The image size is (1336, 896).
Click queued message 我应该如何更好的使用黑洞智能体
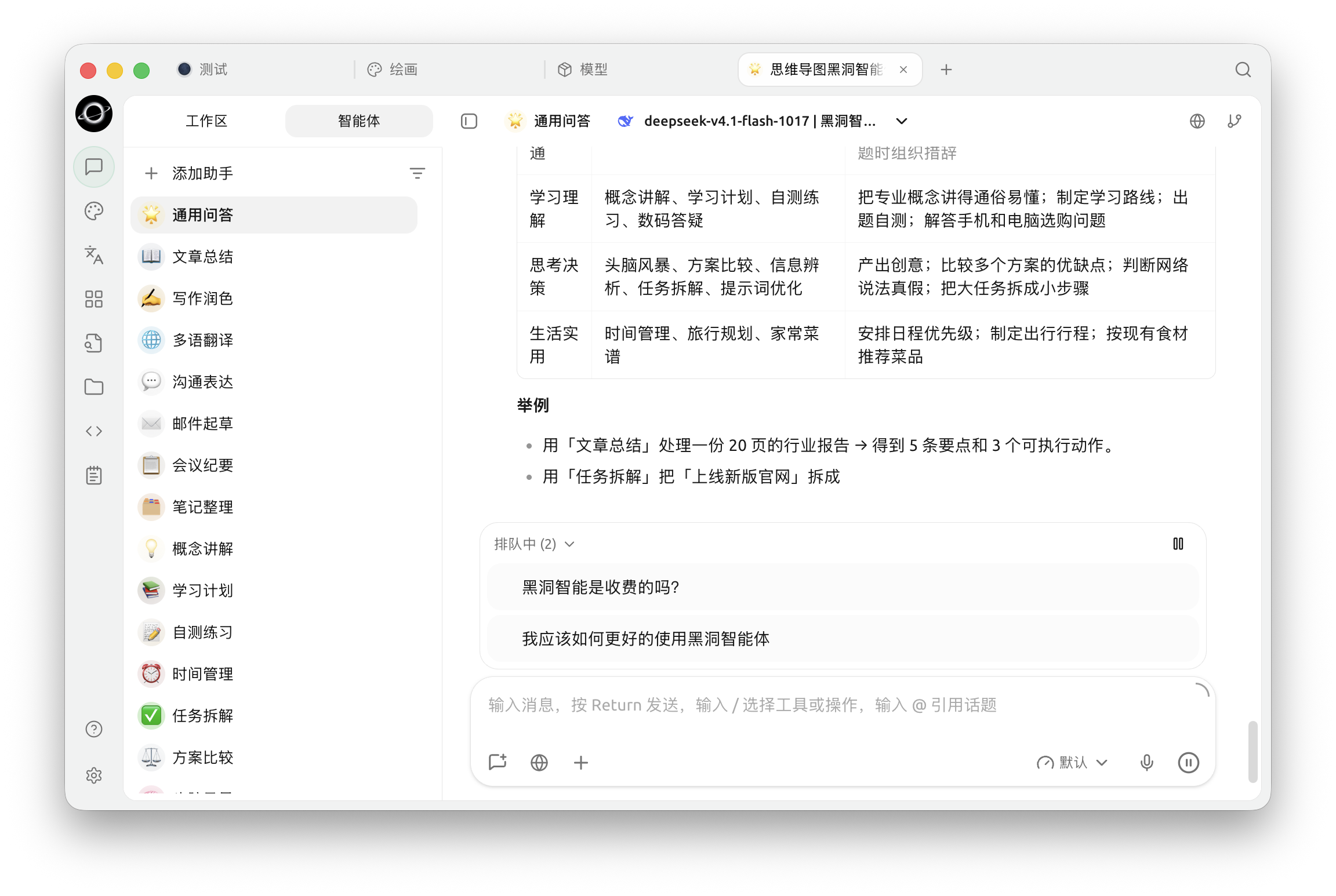(x=843, y=639)
